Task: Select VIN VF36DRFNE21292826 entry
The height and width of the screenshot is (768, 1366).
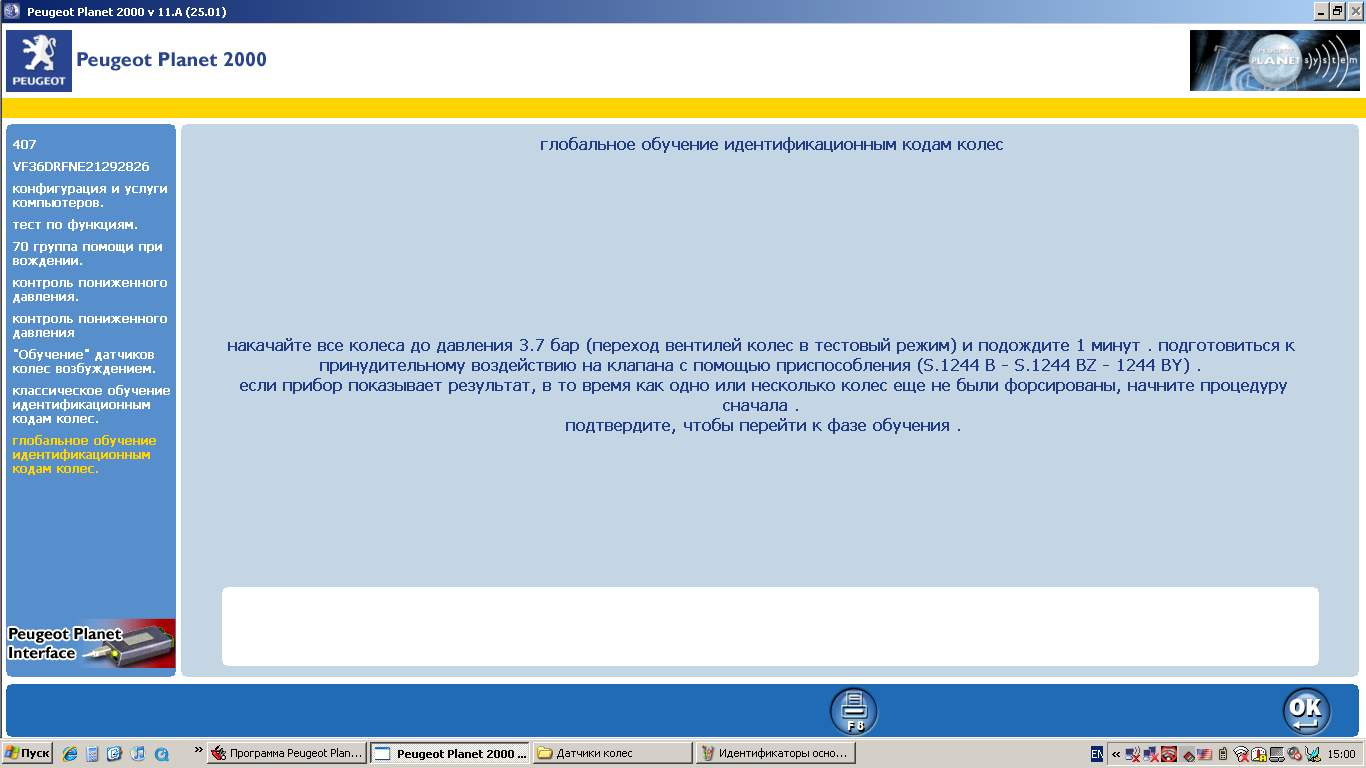Action: 81,166
